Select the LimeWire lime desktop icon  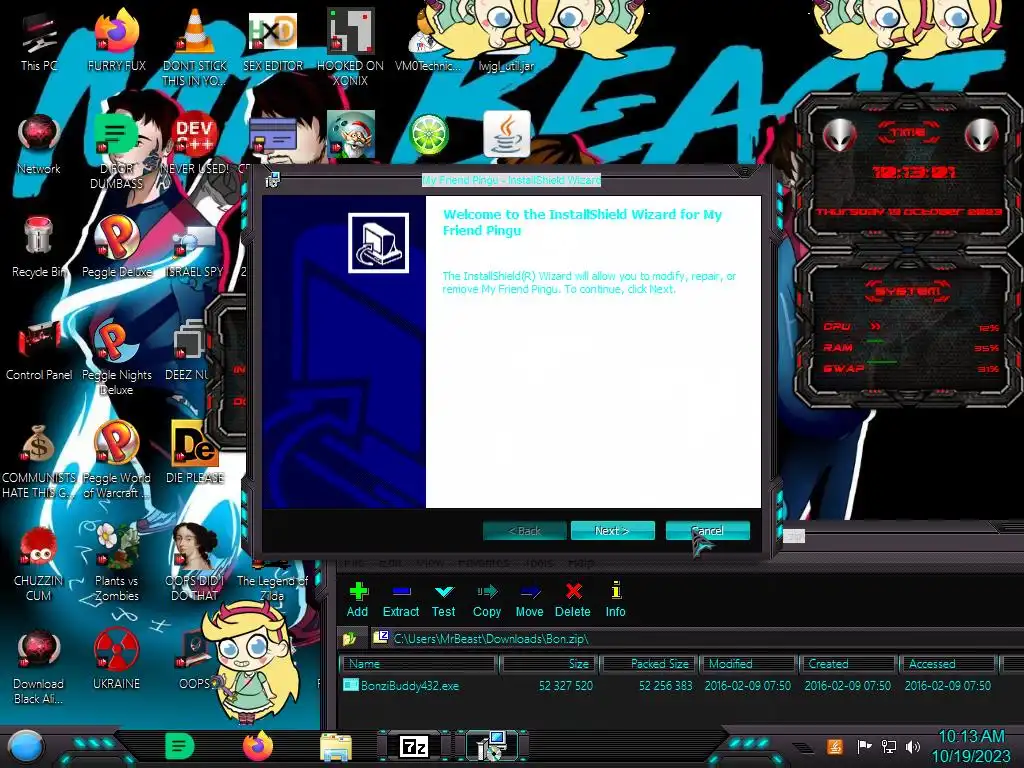click(429, 135)
